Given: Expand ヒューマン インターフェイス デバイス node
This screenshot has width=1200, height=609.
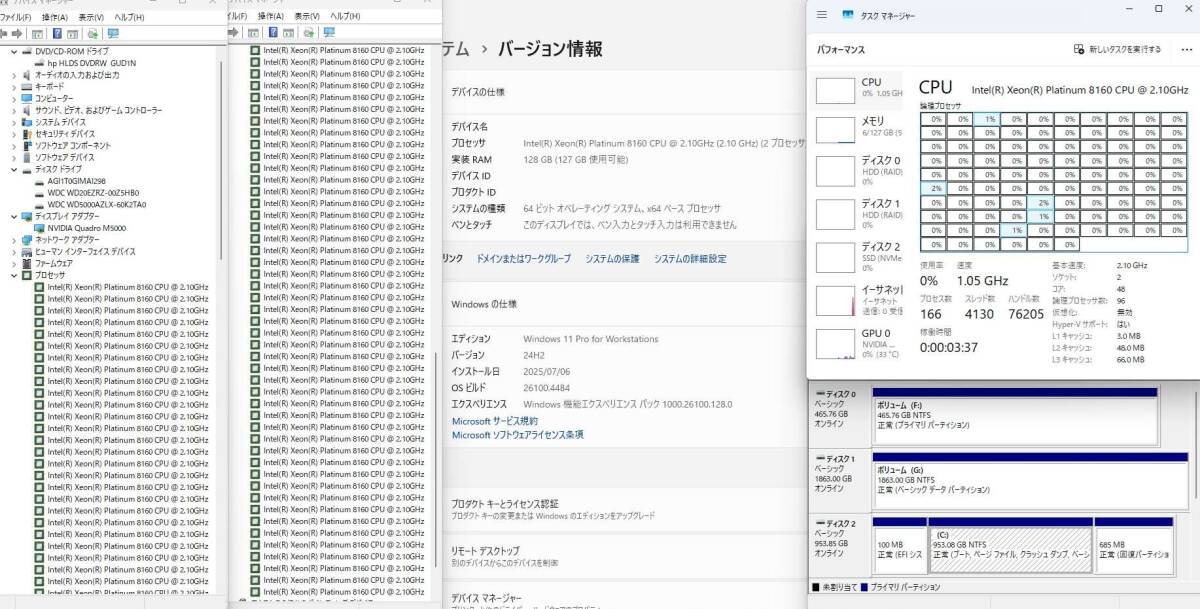Looking at the screenshot, I should 13,251.
